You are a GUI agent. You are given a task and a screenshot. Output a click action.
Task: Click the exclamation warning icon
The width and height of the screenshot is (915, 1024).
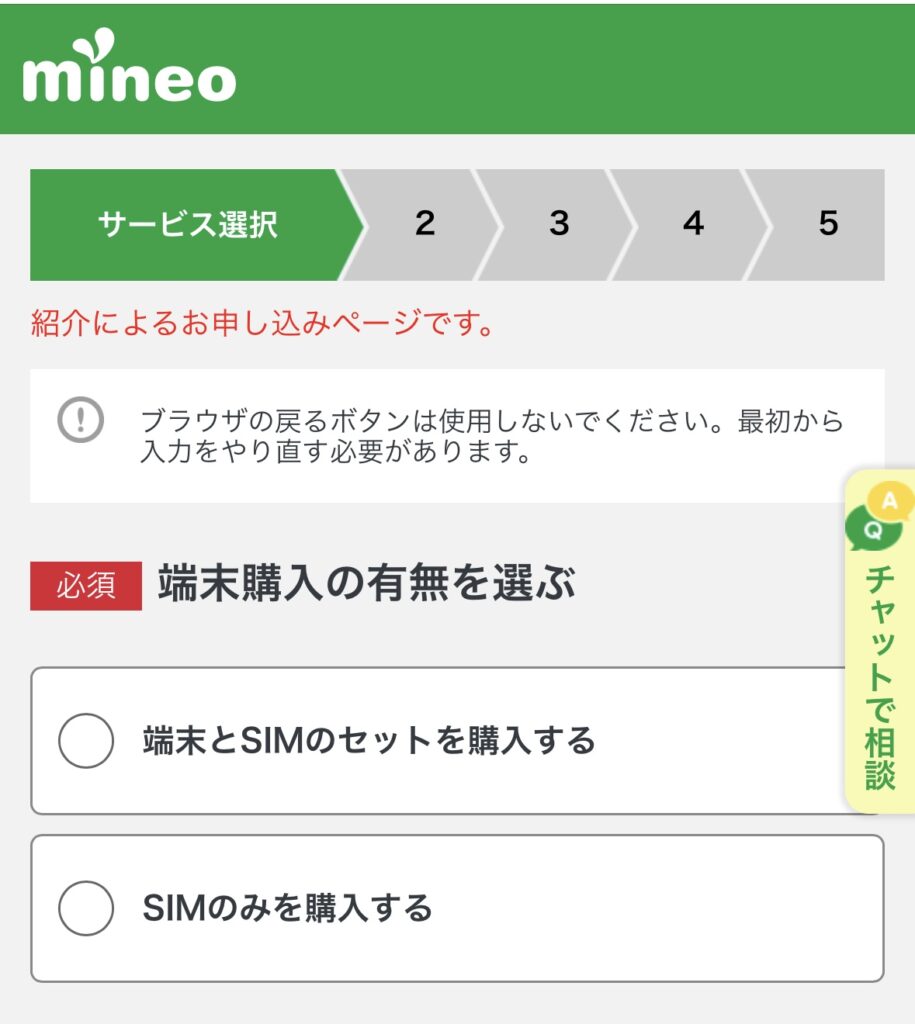(80, 420)
